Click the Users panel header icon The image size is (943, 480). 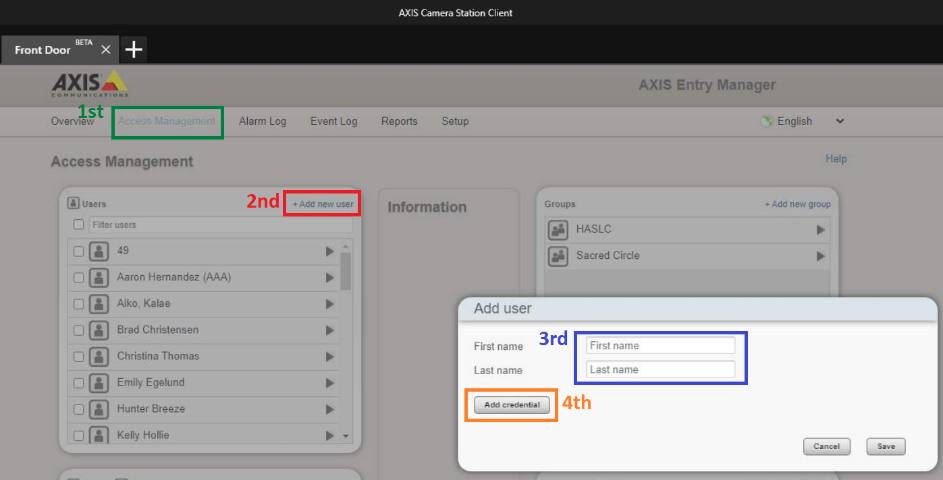(x=73, y=203)
